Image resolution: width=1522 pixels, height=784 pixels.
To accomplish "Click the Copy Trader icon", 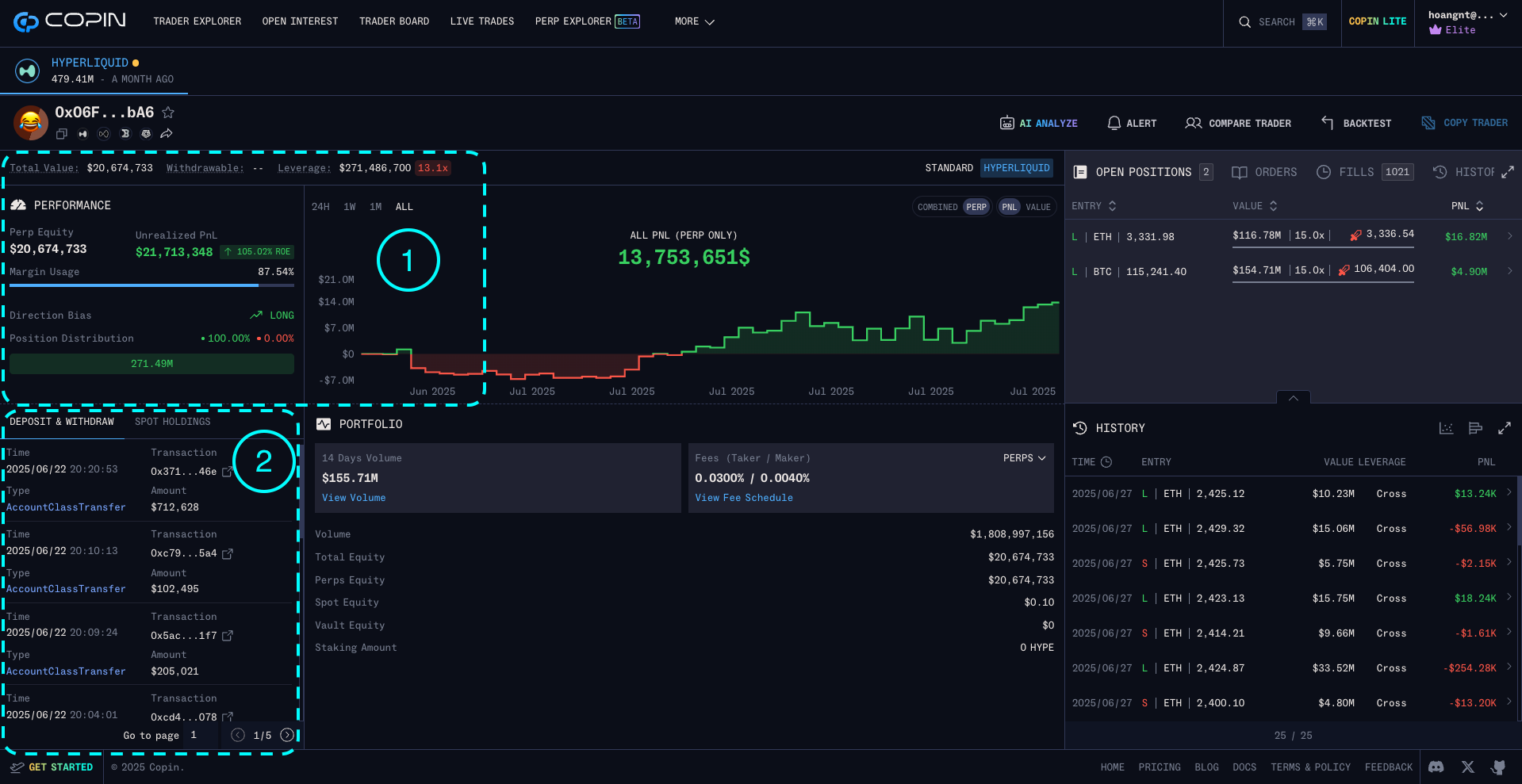I will [x=1428, y=123].
